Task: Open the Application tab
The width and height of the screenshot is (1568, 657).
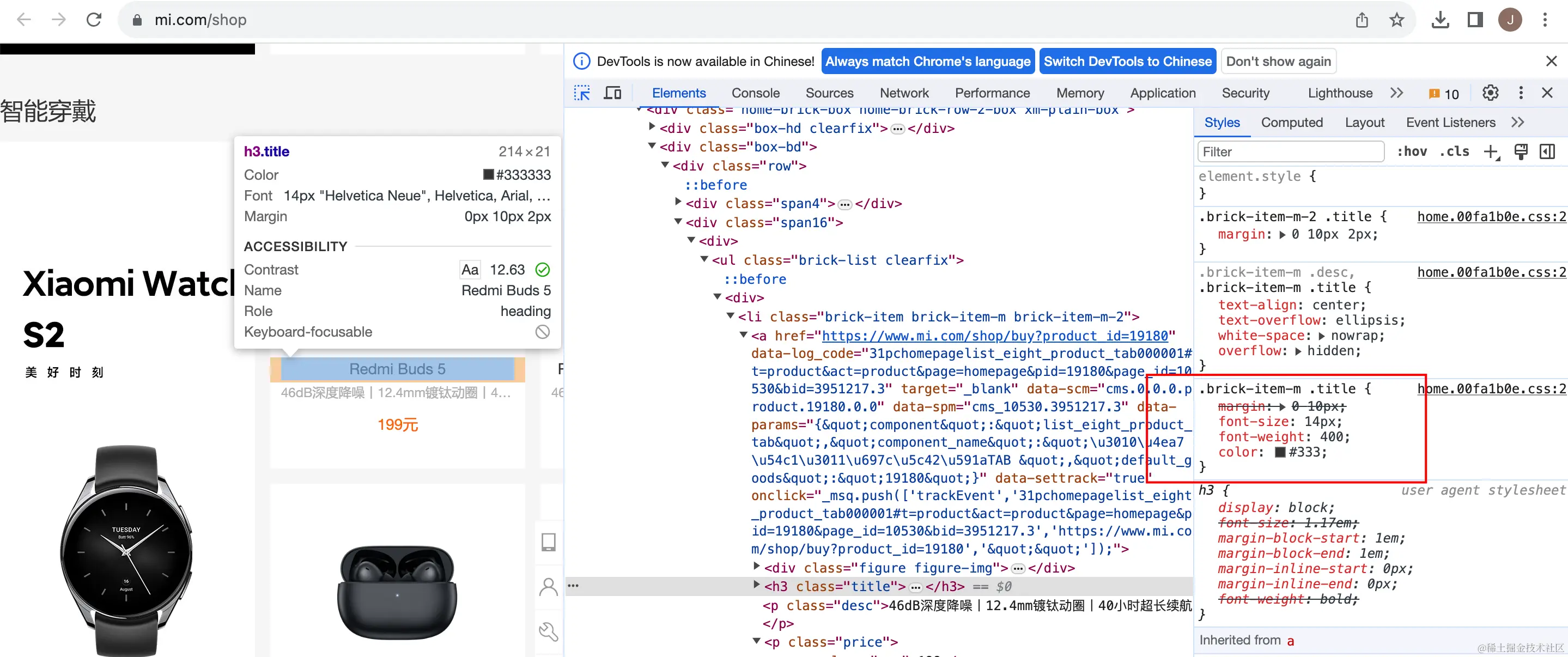Action: (1163, 93)
